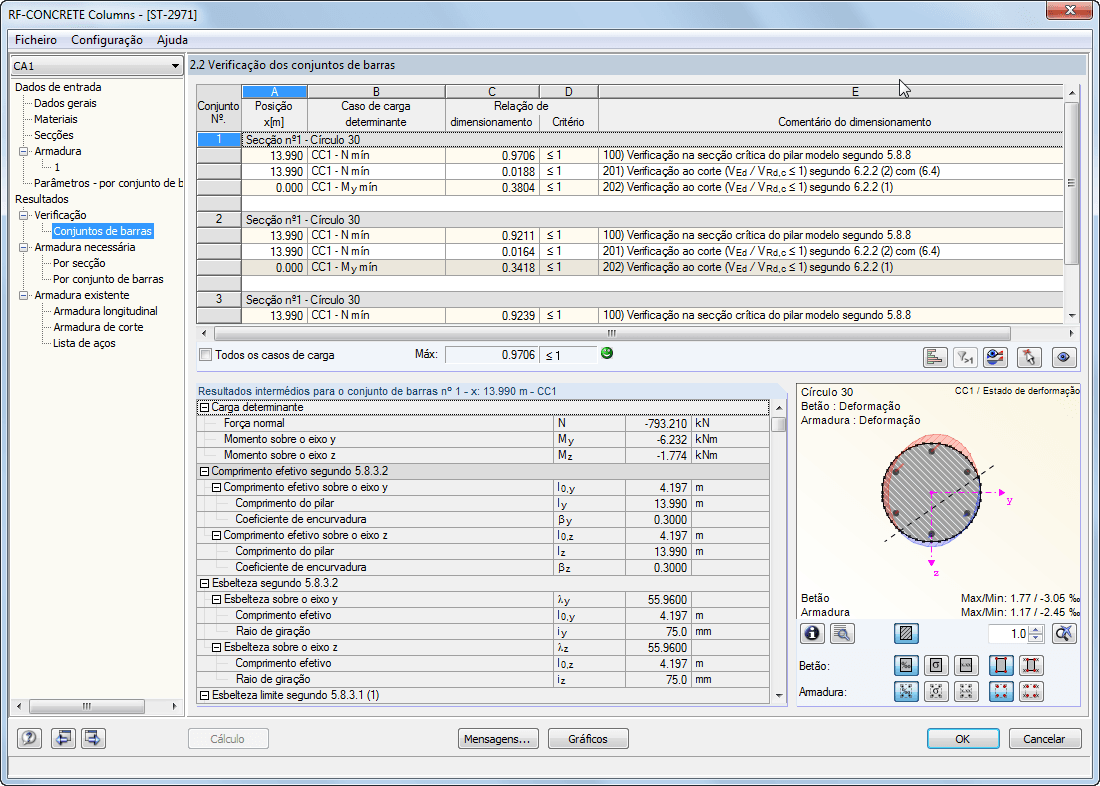1100x786 pixels.
Task: Click the colored result bars icon
Action: pos(936,356)
